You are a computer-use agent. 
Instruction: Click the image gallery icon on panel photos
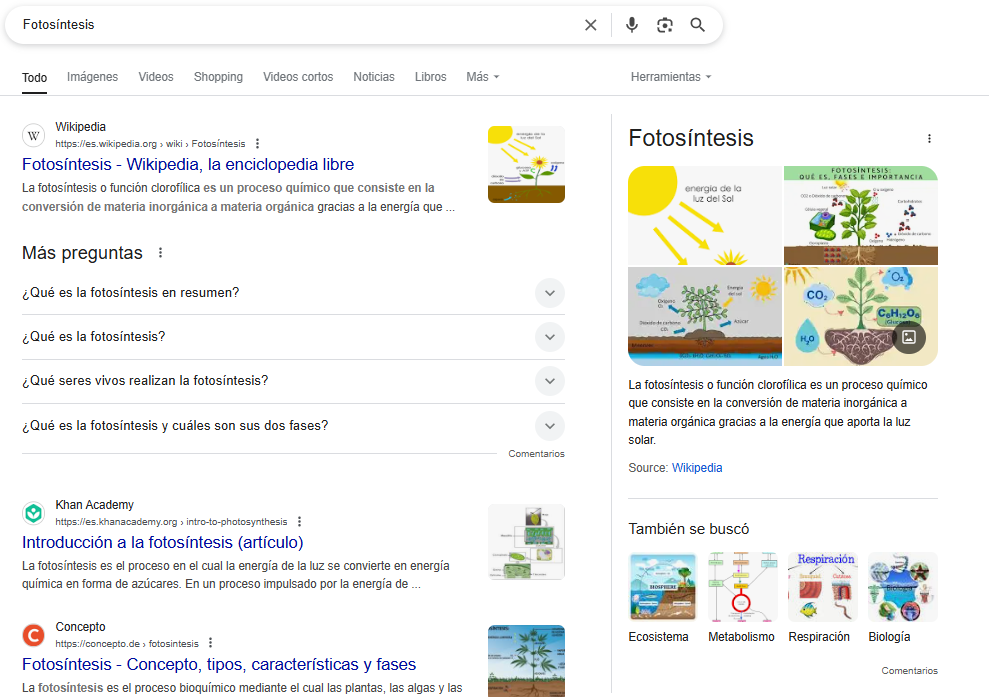coord(909,337)
